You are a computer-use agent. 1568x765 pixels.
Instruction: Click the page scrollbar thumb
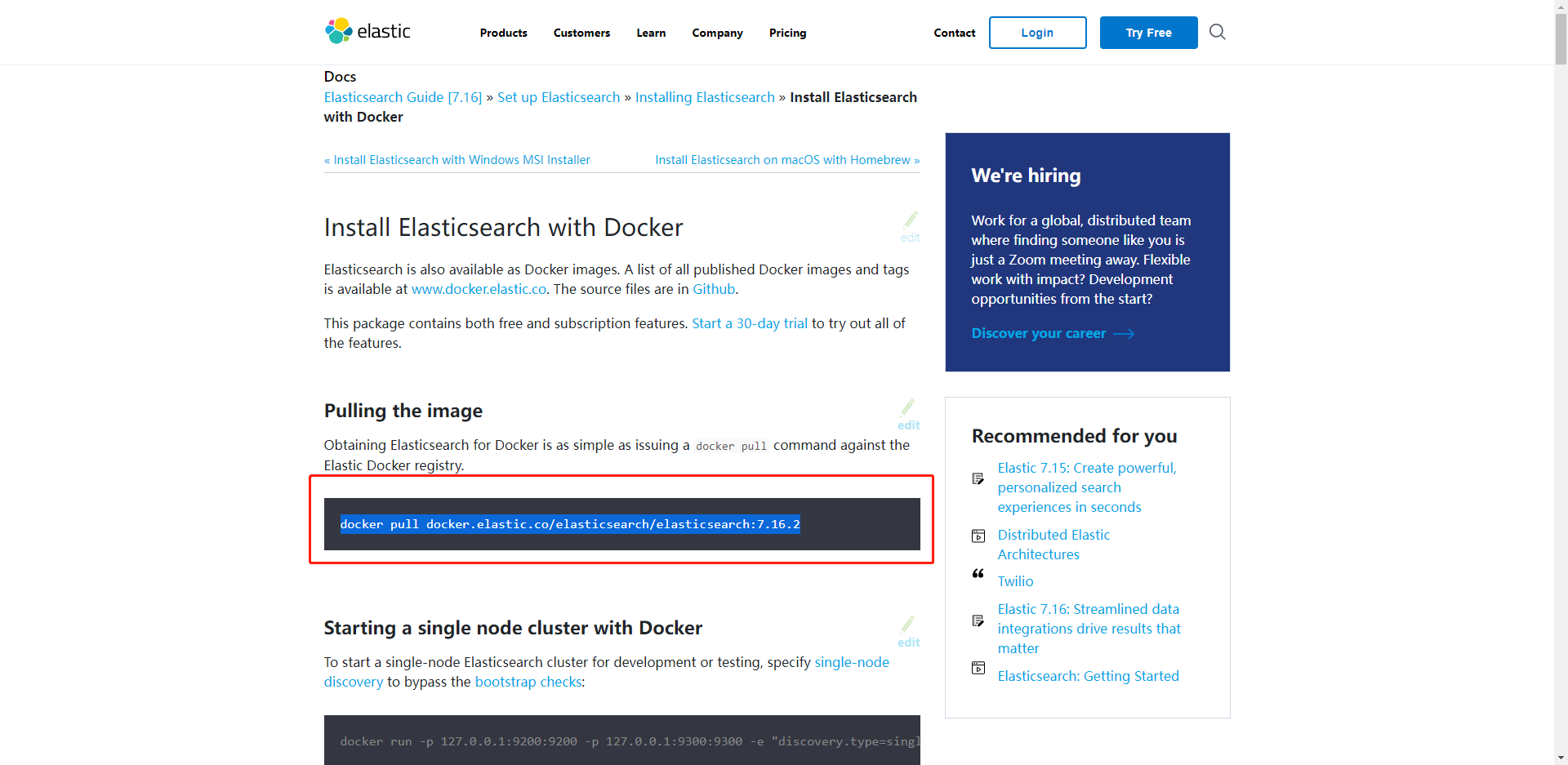[1561, 38]
